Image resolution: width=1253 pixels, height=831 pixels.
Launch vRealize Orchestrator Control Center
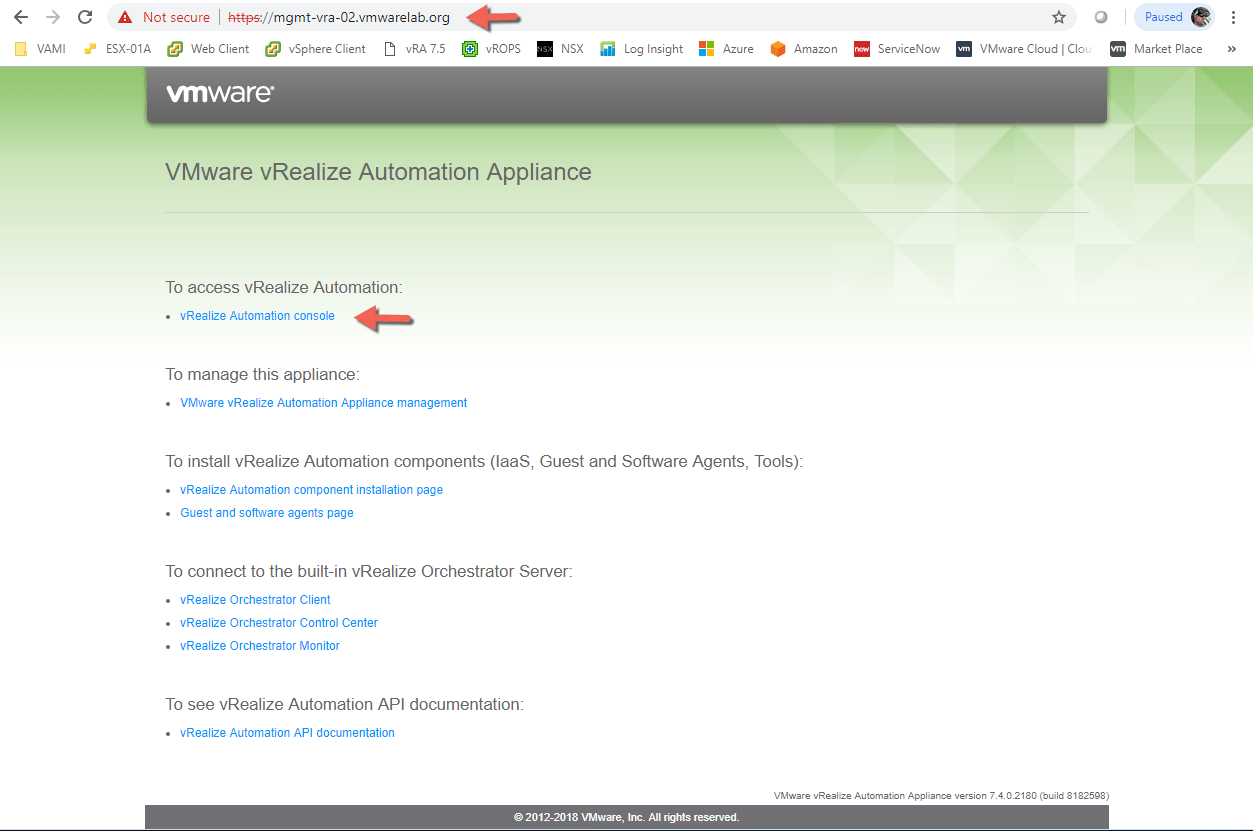(278, 623)
